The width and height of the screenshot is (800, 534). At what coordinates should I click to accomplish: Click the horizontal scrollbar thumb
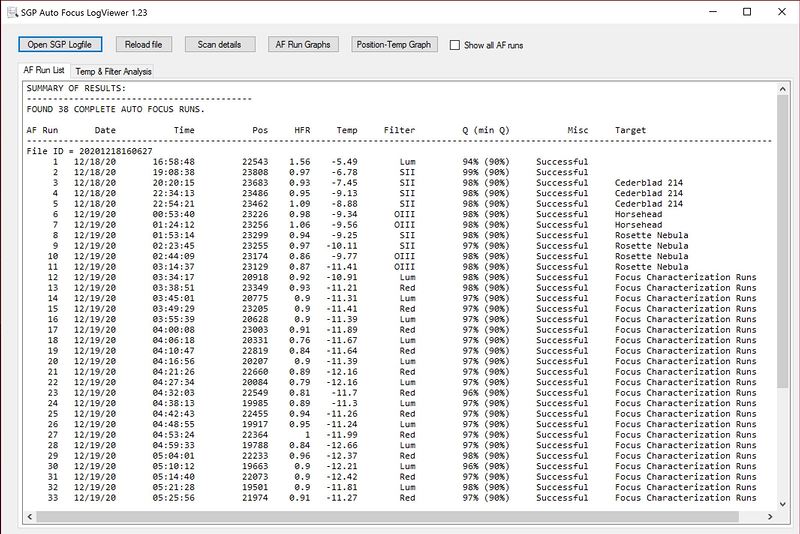[387, 517]
